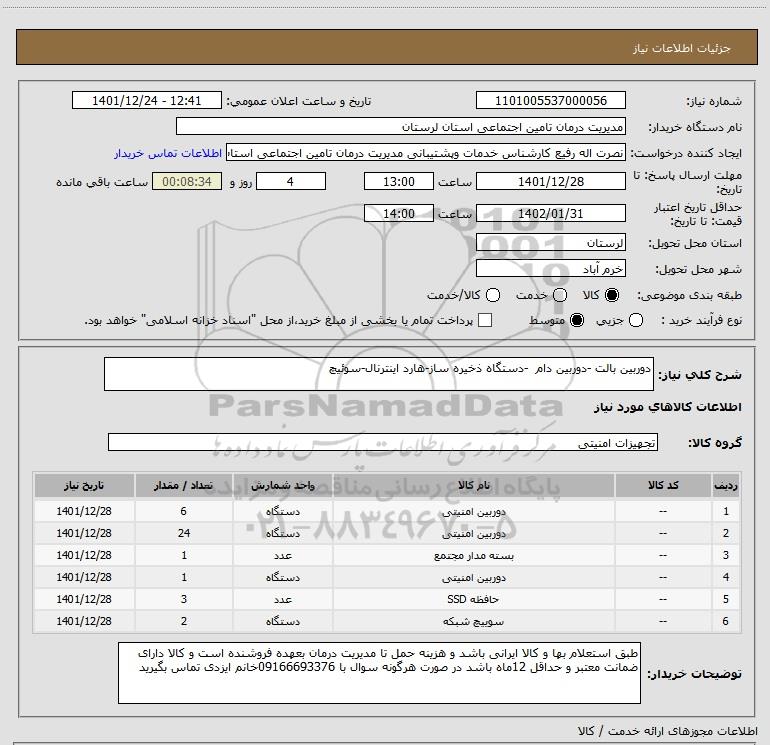770x745 pixels.
Task: Click the response deadline time 13:00 field
Action: (x=399, y=182)
